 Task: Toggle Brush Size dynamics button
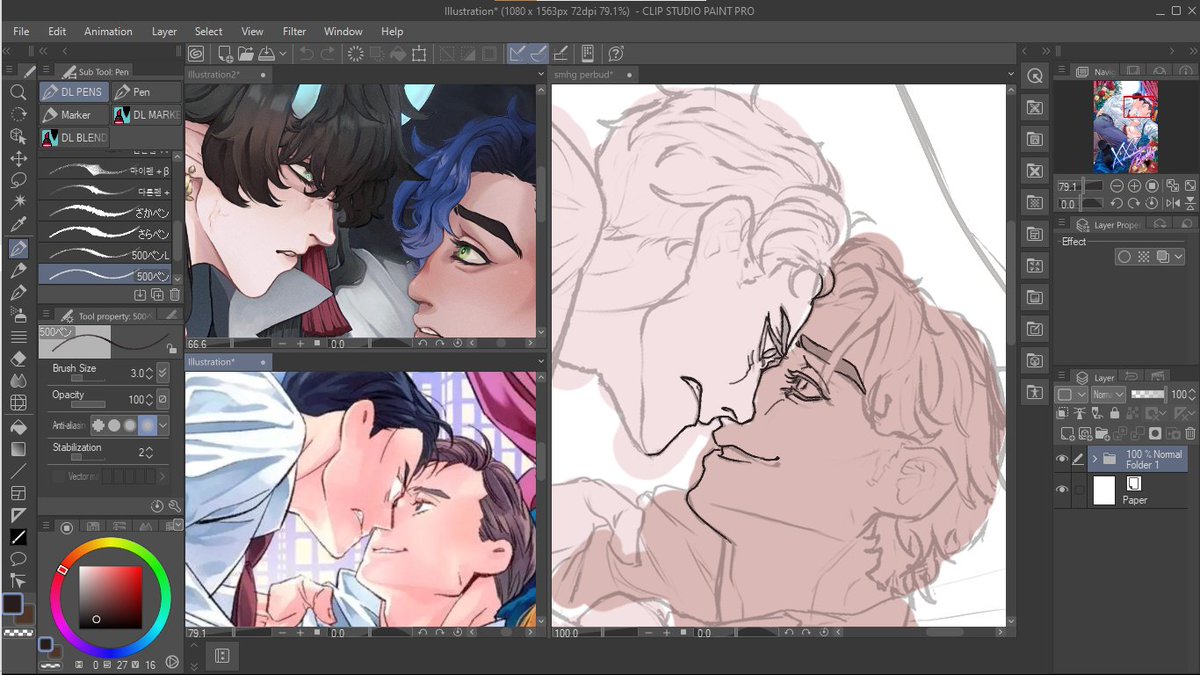click(x=163, y=373)
